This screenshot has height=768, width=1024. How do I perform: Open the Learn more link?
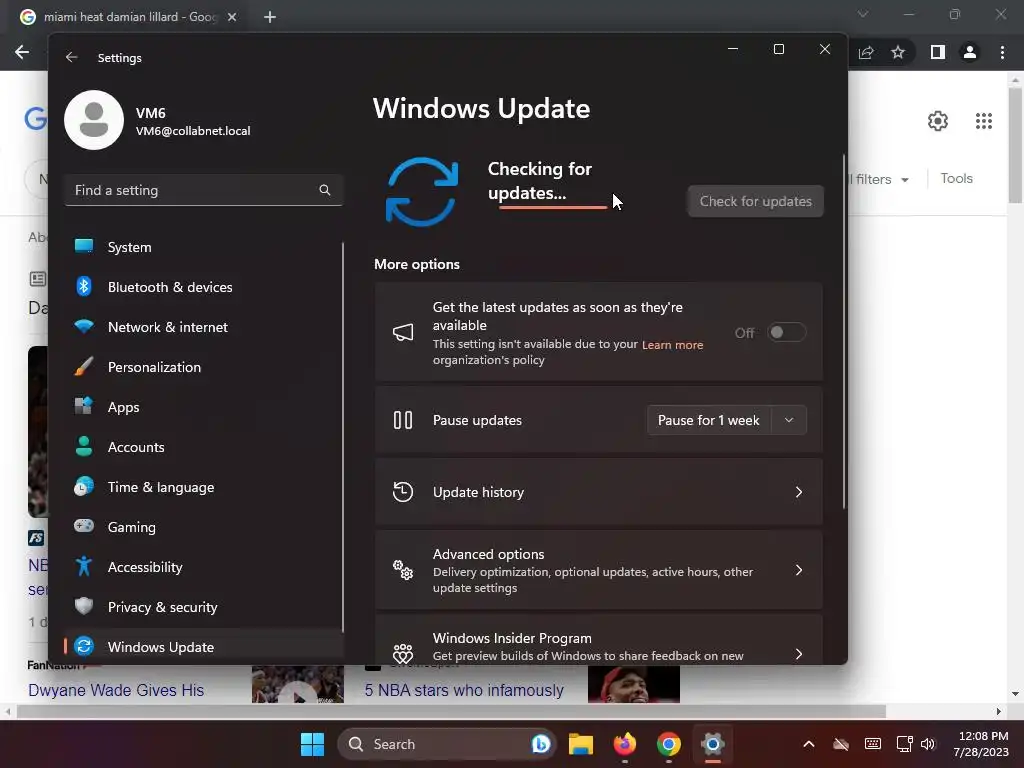(x=672, y=345)
